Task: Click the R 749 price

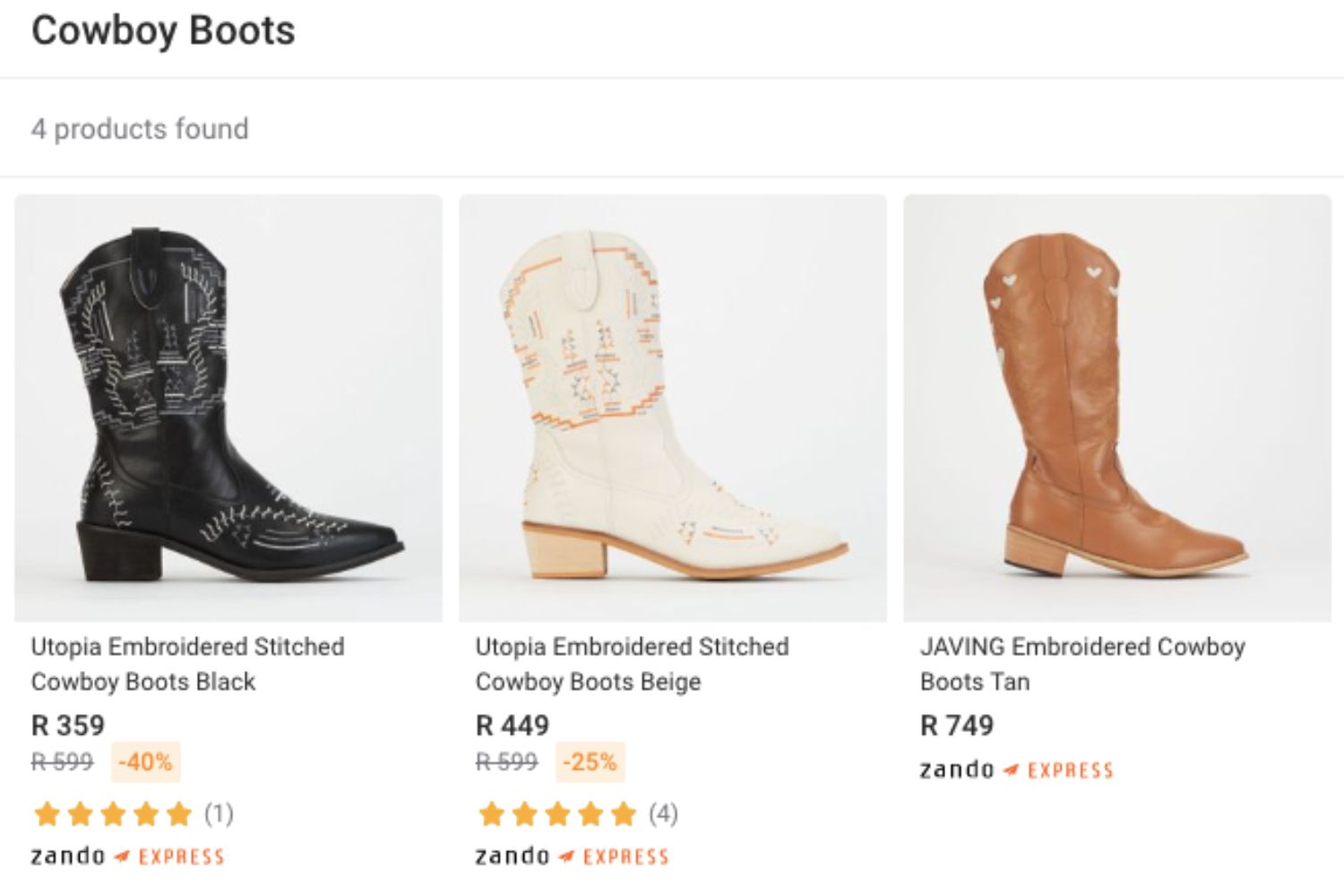Action: [957, 725]
